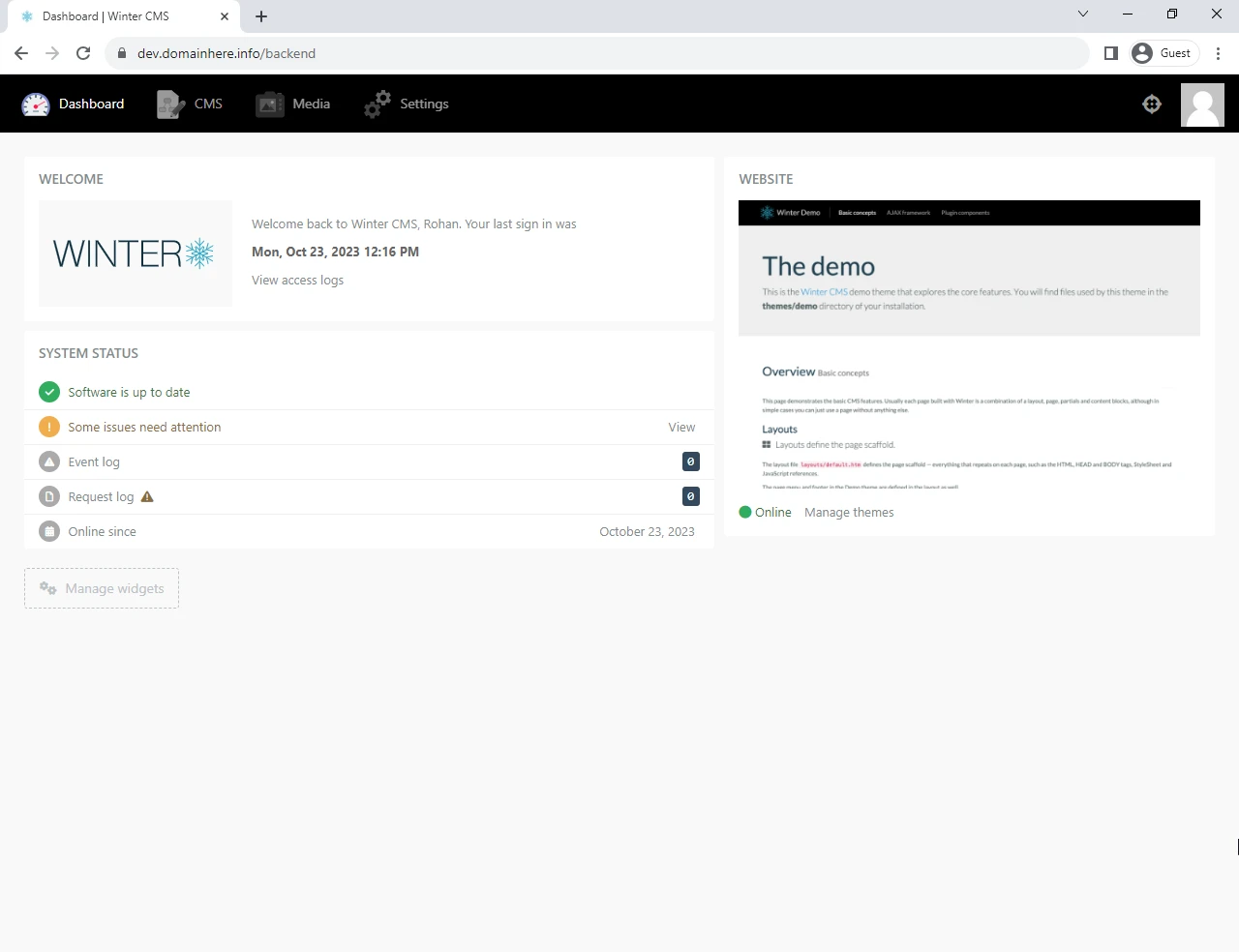Open View access logs link
The width and height of the screenshot is (1239, 952).
pyautogui.click(x=297, y=280)
